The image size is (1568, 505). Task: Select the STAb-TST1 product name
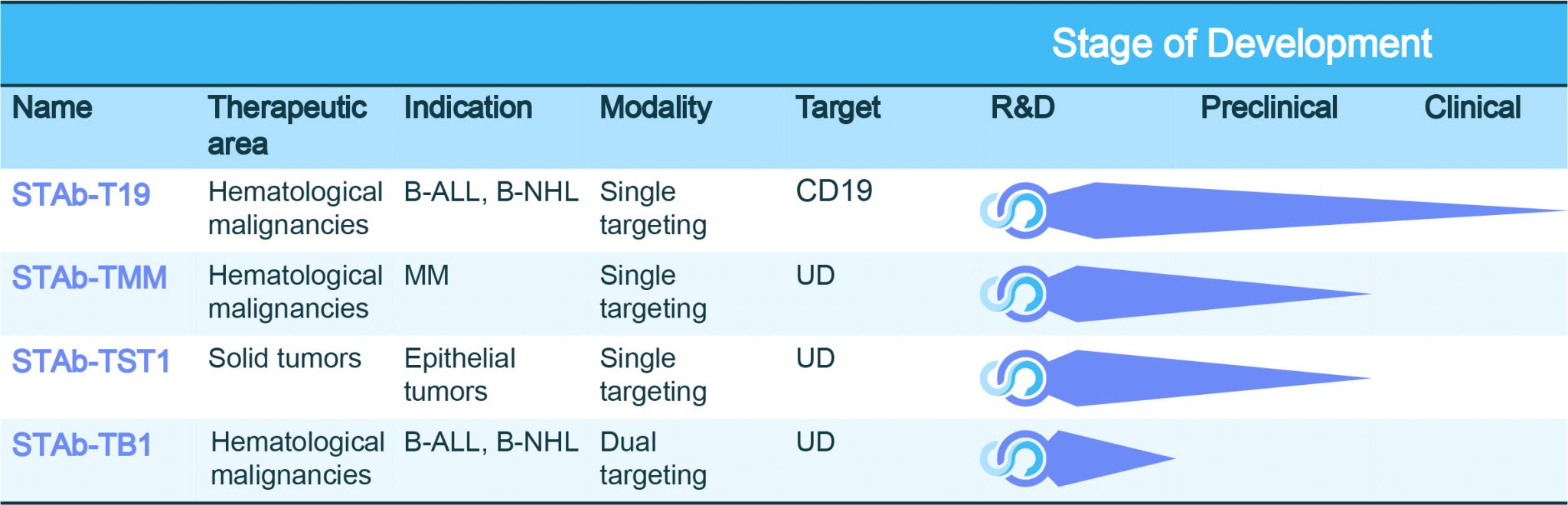tap(91, 361)
